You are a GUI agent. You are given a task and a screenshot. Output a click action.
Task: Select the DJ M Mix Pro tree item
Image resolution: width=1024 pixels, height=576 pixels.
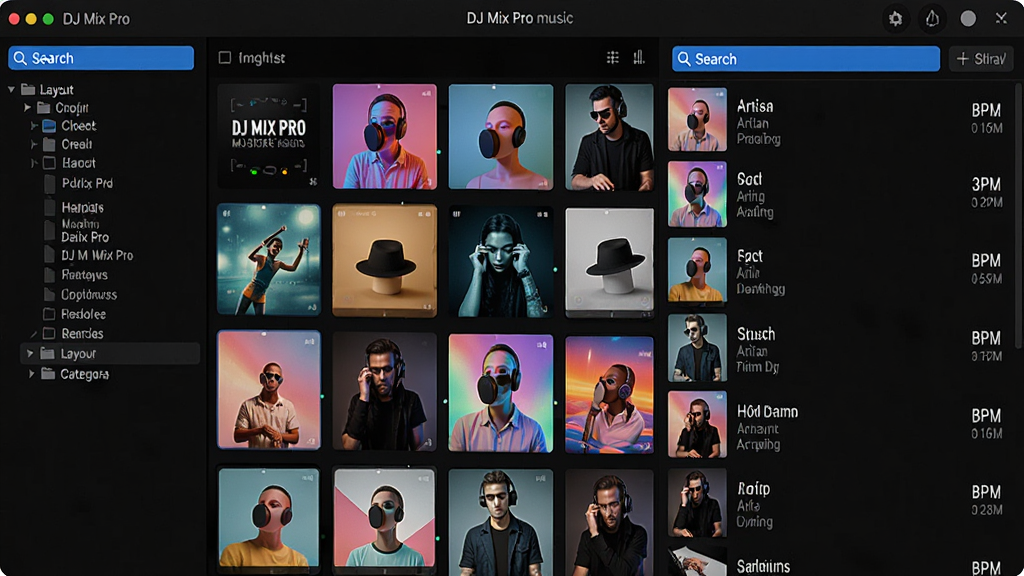(x=97, y=255)
